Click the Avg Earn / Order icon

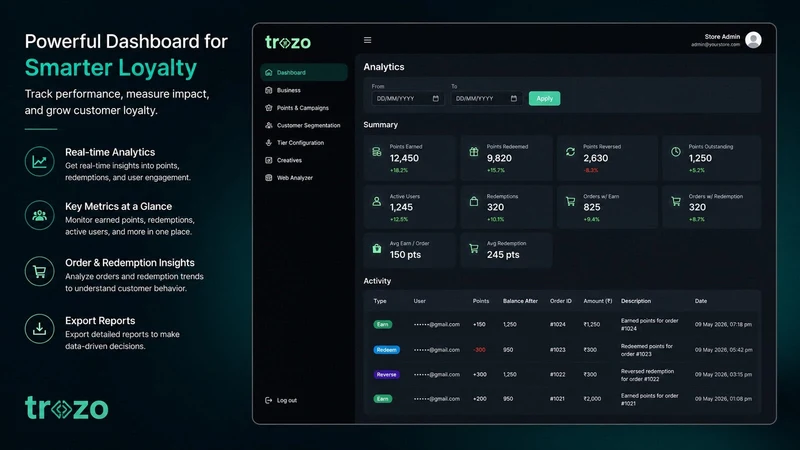point(377,248)
